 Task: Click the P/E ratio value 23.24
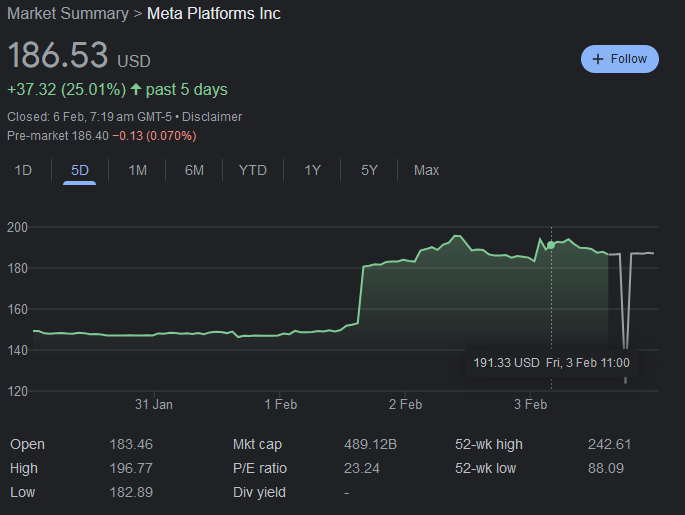361,468
